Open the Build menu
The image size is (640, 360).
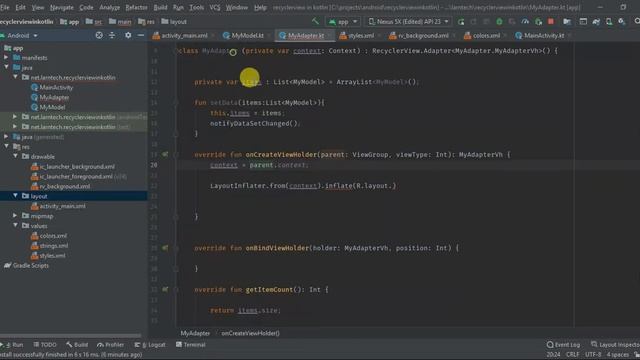tap(160, 7)
